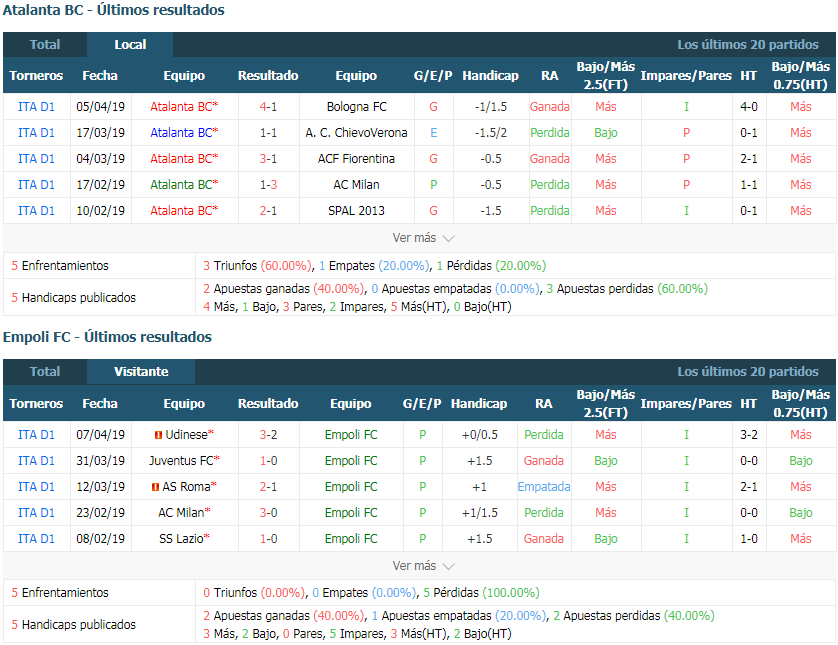Screen dimensions: 838x645
Task: Click handicap +1/1.5 in the 23/02/19 row
Action: click(x=480, y=513)
